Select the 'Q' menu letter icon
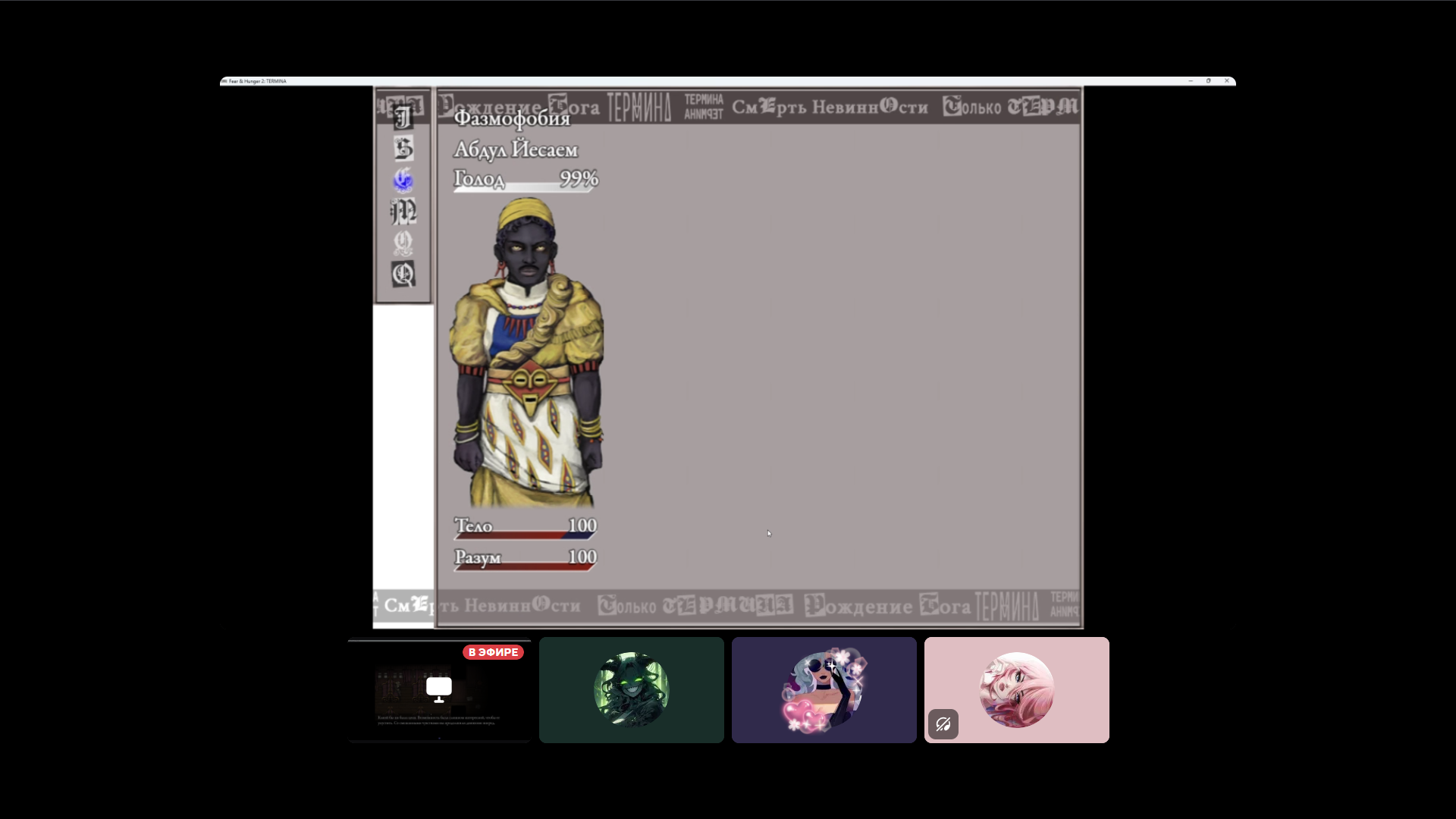1456x819 pixels. point(403,274)
